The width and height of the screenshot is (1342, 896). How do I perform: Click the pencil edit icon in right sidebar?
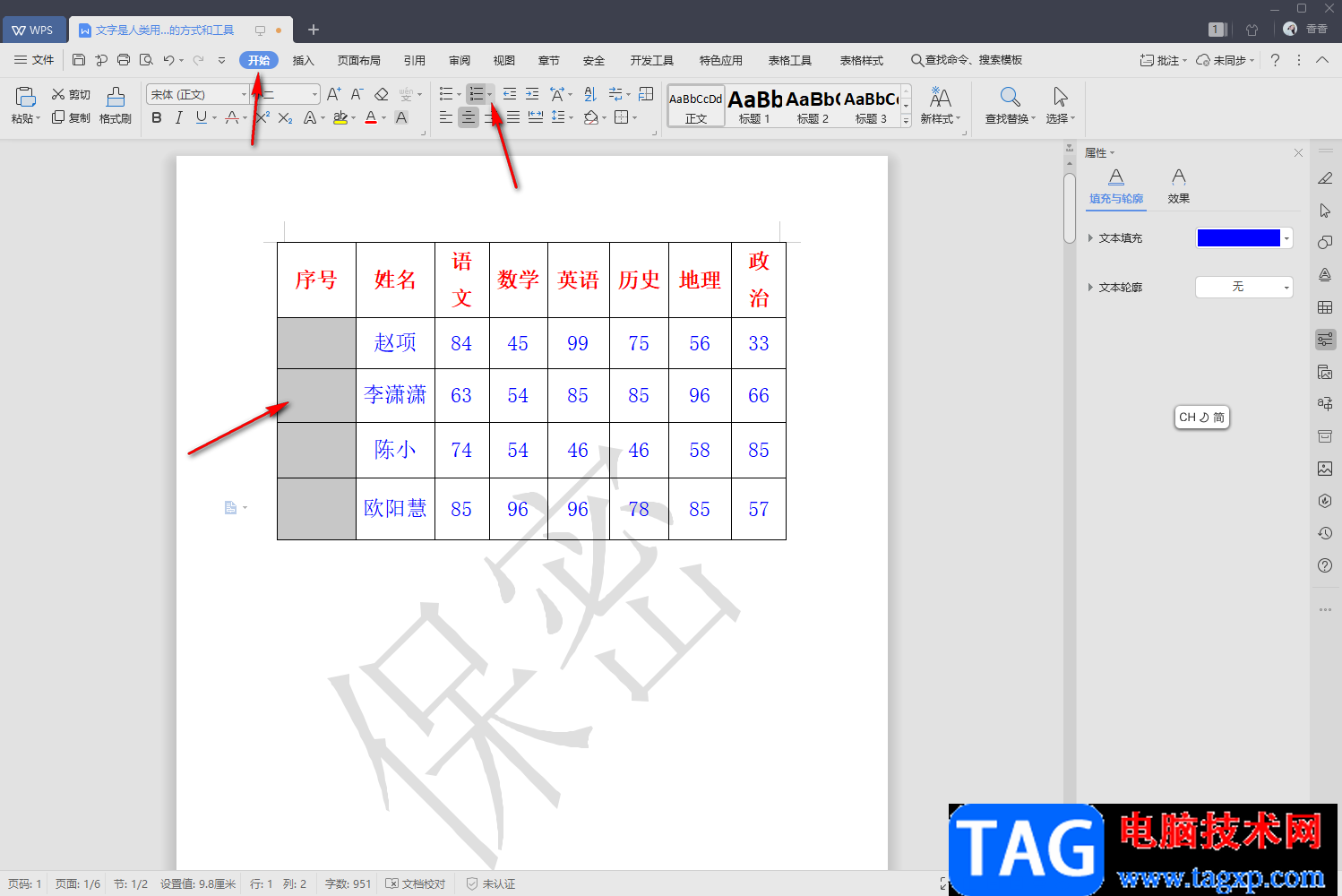point(1325,178)
